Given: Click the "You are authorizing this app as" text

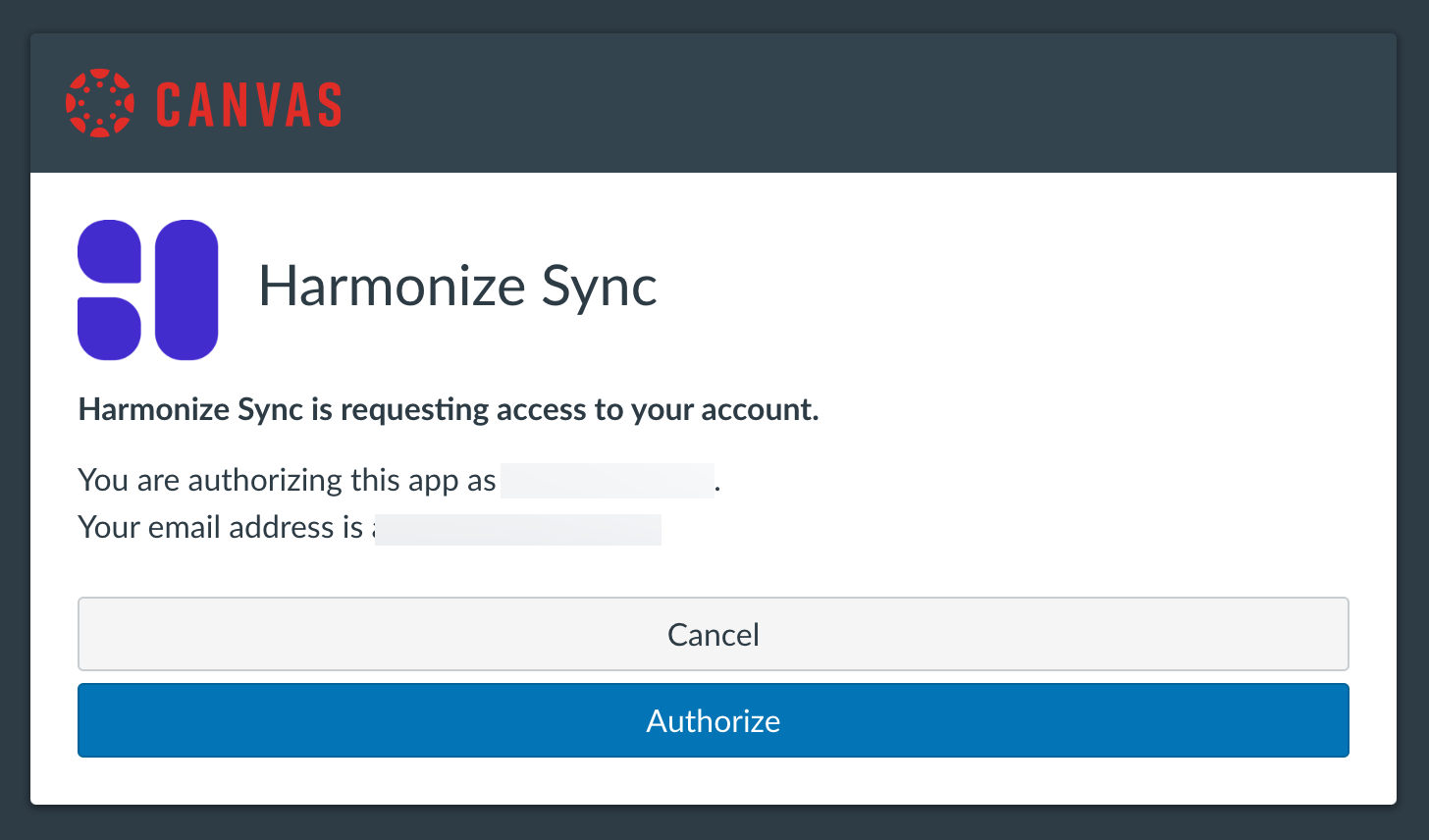Looking at the screenshot, I should (x=287, y=480).
